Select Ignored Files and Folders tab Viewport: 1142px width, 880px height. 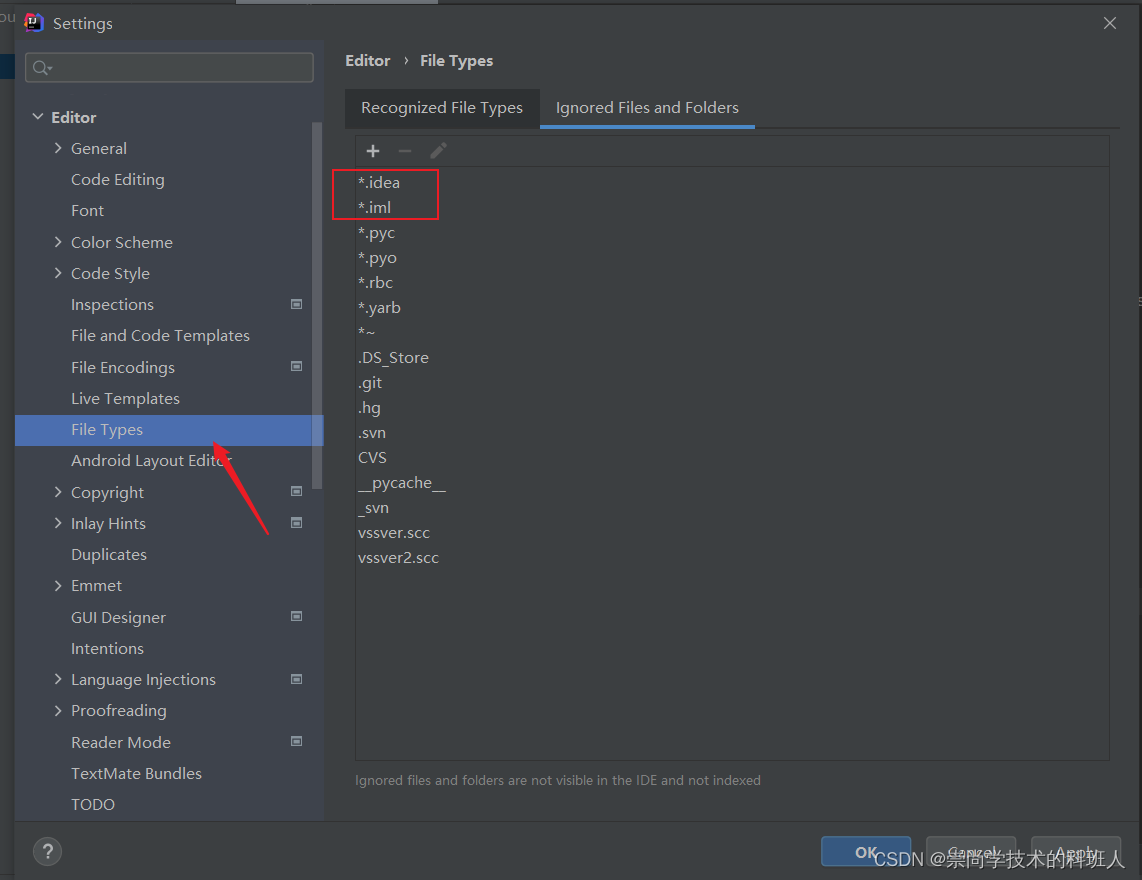(647, 108)
